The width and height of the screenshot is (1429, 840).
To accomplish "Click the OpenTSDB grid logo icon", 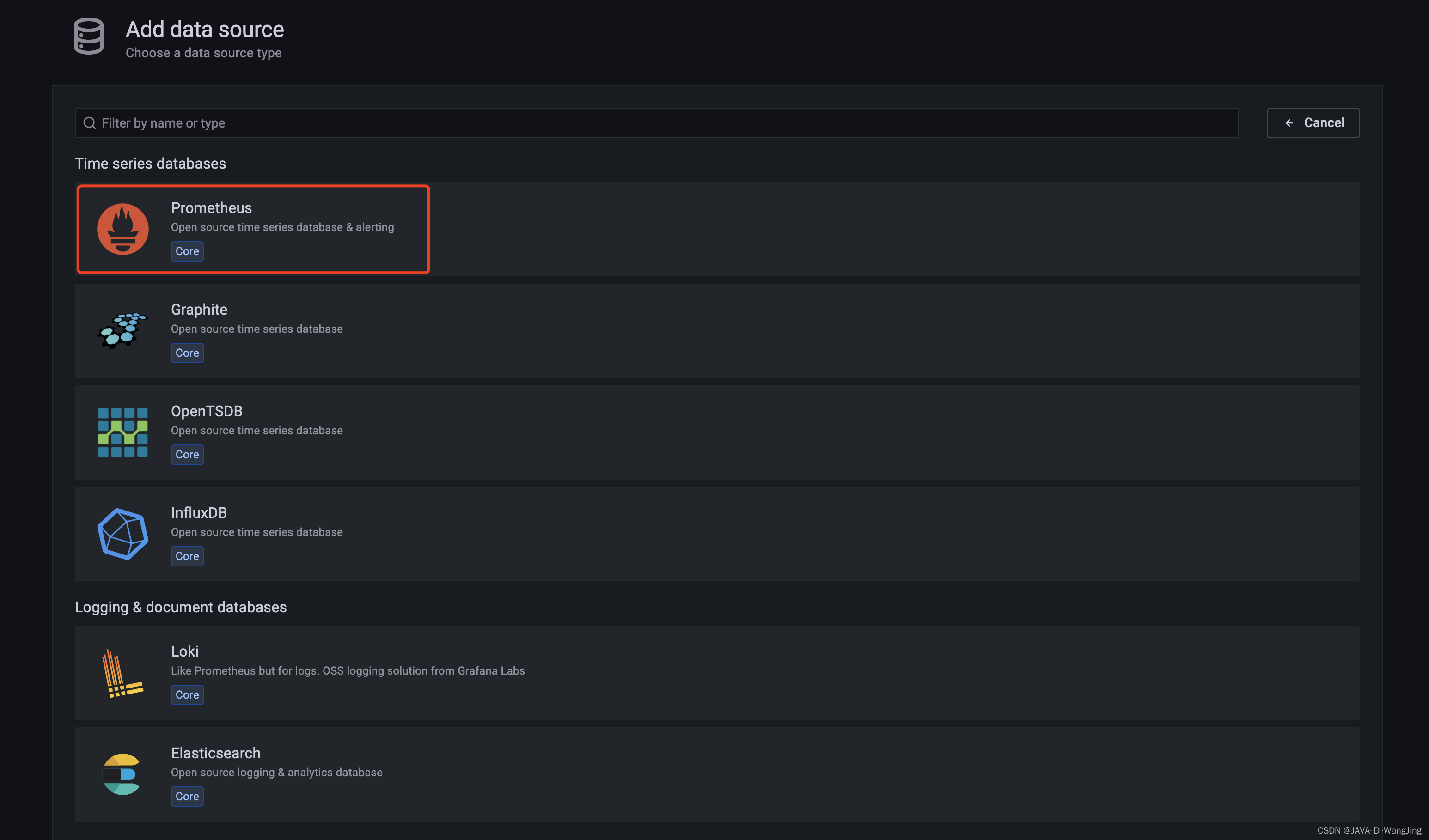I will tap(122, 432).
